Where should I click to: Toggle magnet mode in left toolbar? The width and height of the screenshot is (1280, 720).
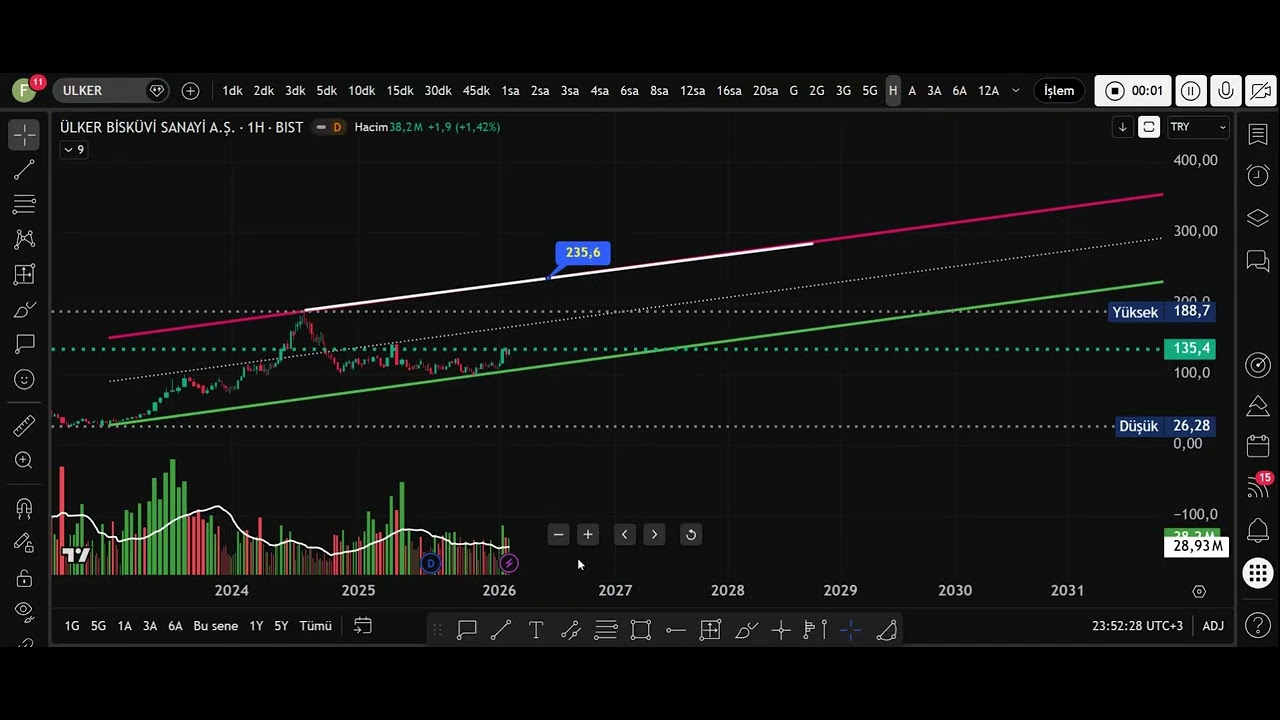coord(24,508)
